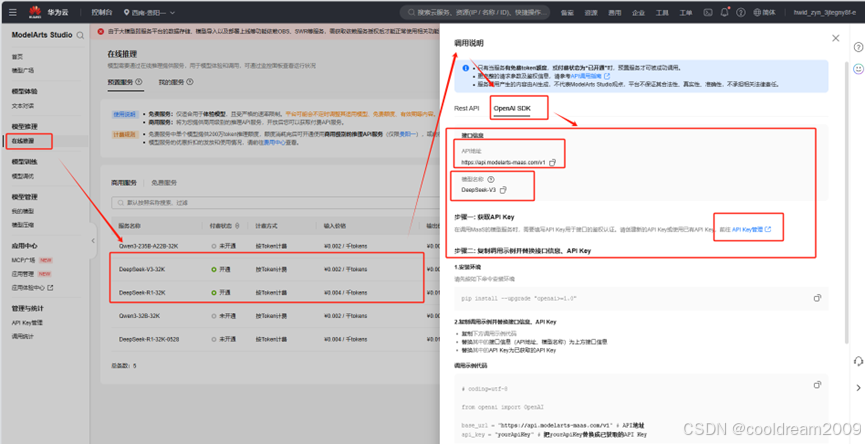Click the ModelArts Studio sidebar search icon

click(81, 35)
